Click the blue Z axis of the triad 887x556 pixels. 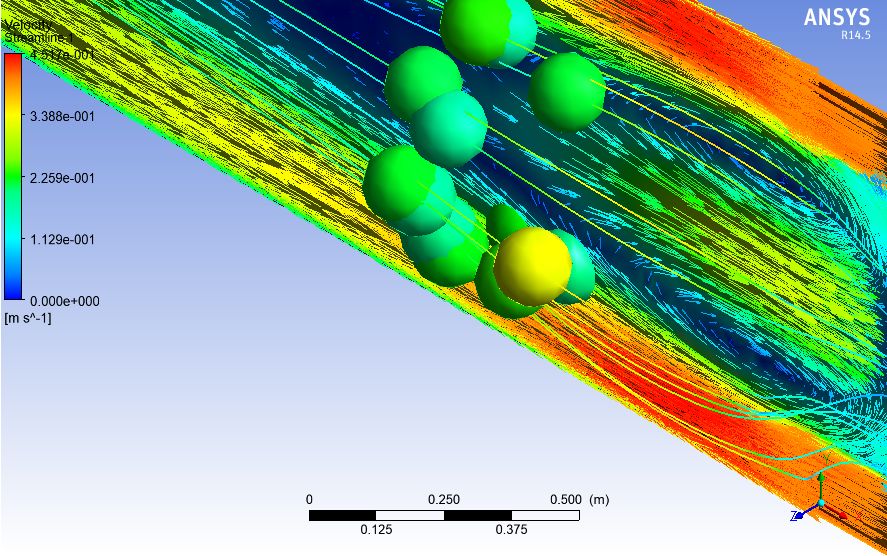(x=806, y=511)
